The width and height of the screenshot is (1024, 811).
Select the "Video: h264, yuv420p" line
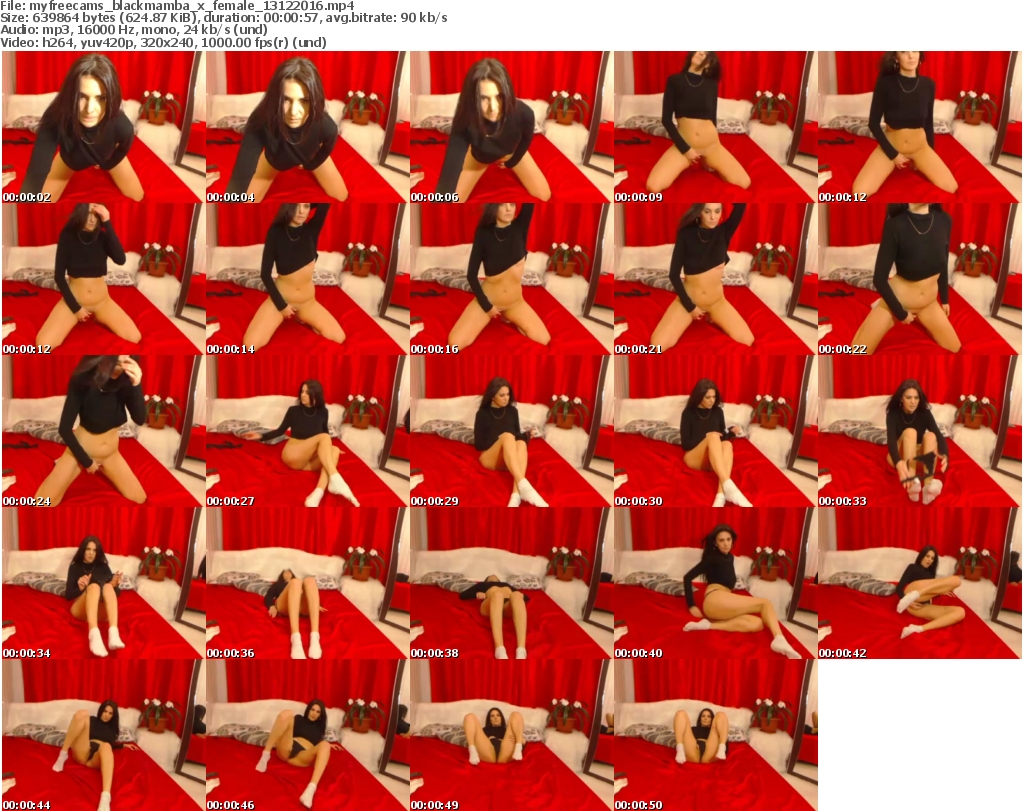pos(163,42)
